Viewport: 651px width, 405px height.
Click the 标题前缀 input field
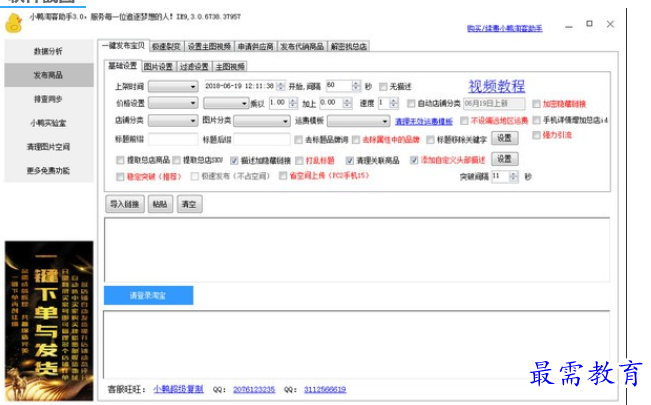[x=172, y=139]
